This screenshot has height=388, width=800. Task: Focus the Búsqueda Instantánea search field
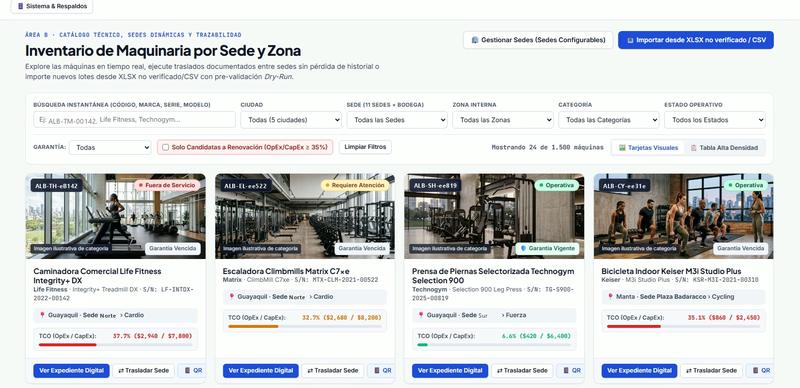click(134, 120)
